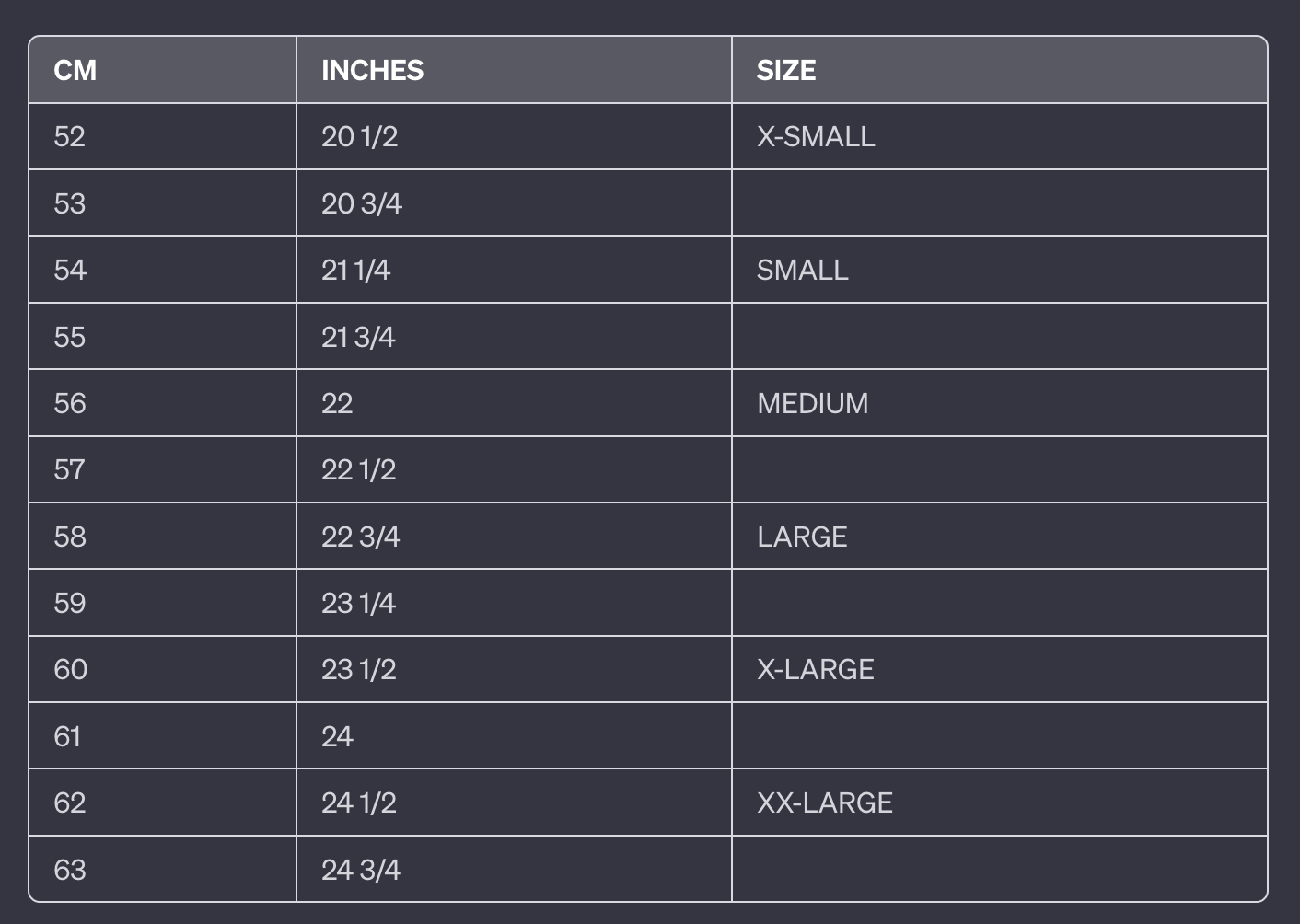Image resolution: width=1300 pixels, height=924 pixels.
Task: Click the 52 cm cell
Action: (70, 136)
